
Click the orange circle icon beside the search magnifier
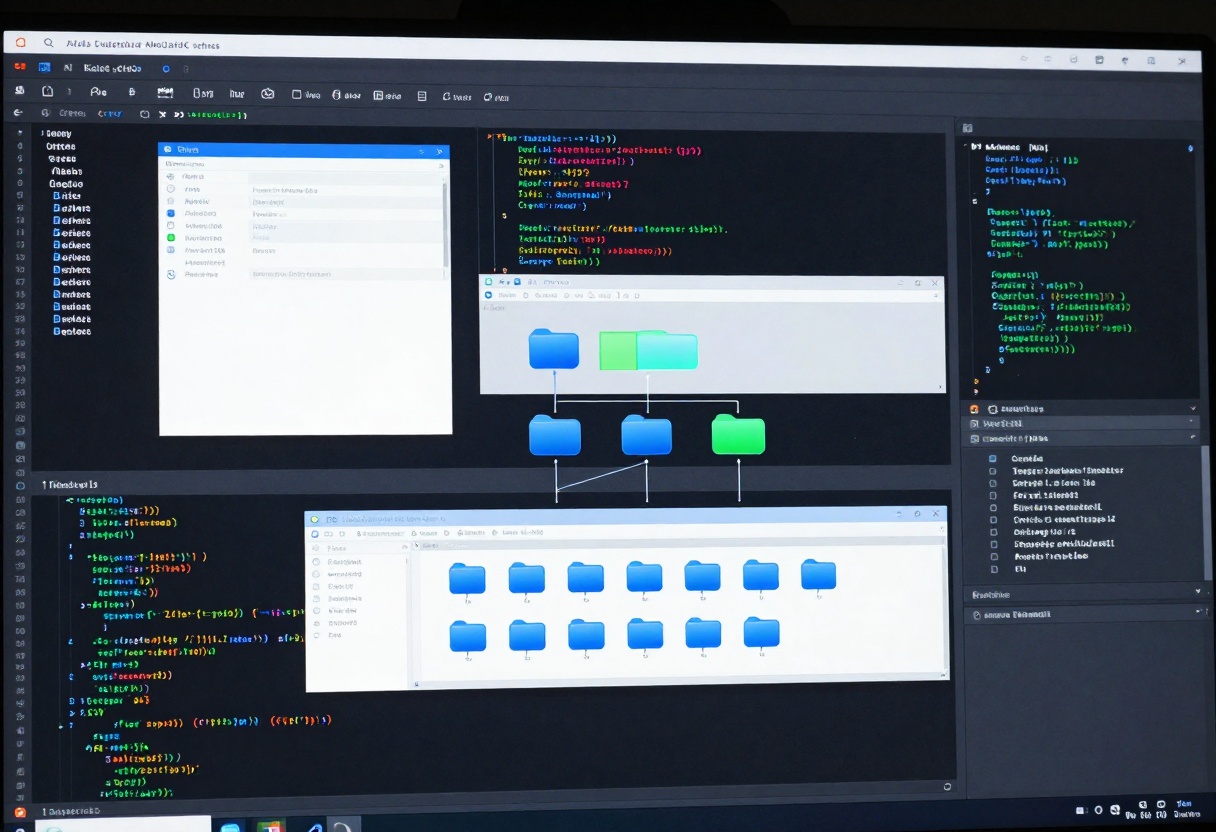[x=20, y=42]
